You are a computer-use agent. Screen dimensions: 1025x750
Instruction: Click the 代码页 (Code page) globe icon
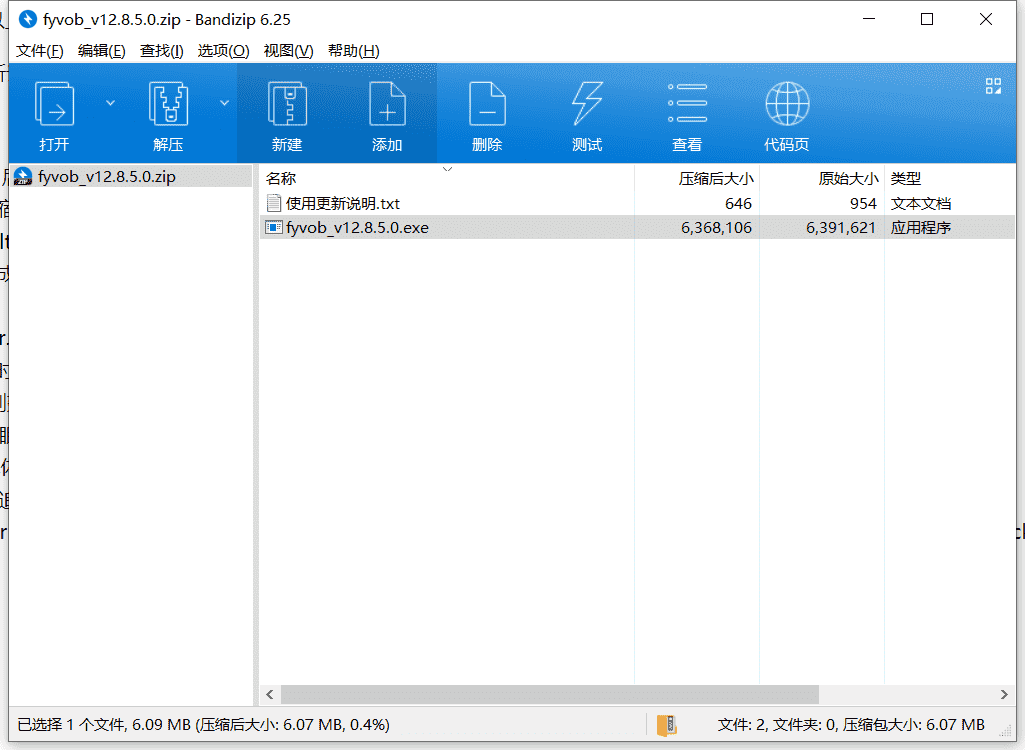(x=787, y=104)
